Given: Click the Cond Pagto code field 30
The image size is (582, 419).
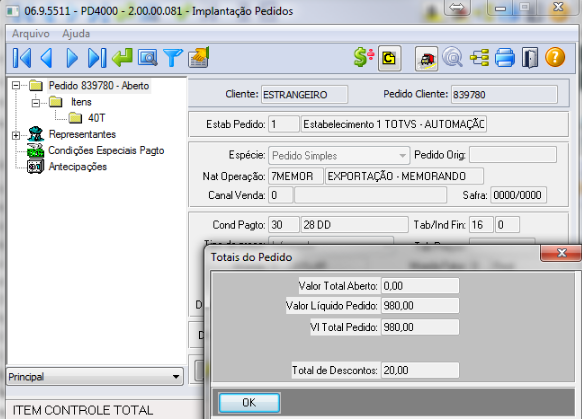Looking at the screenshot, I should tap(284, 225).
